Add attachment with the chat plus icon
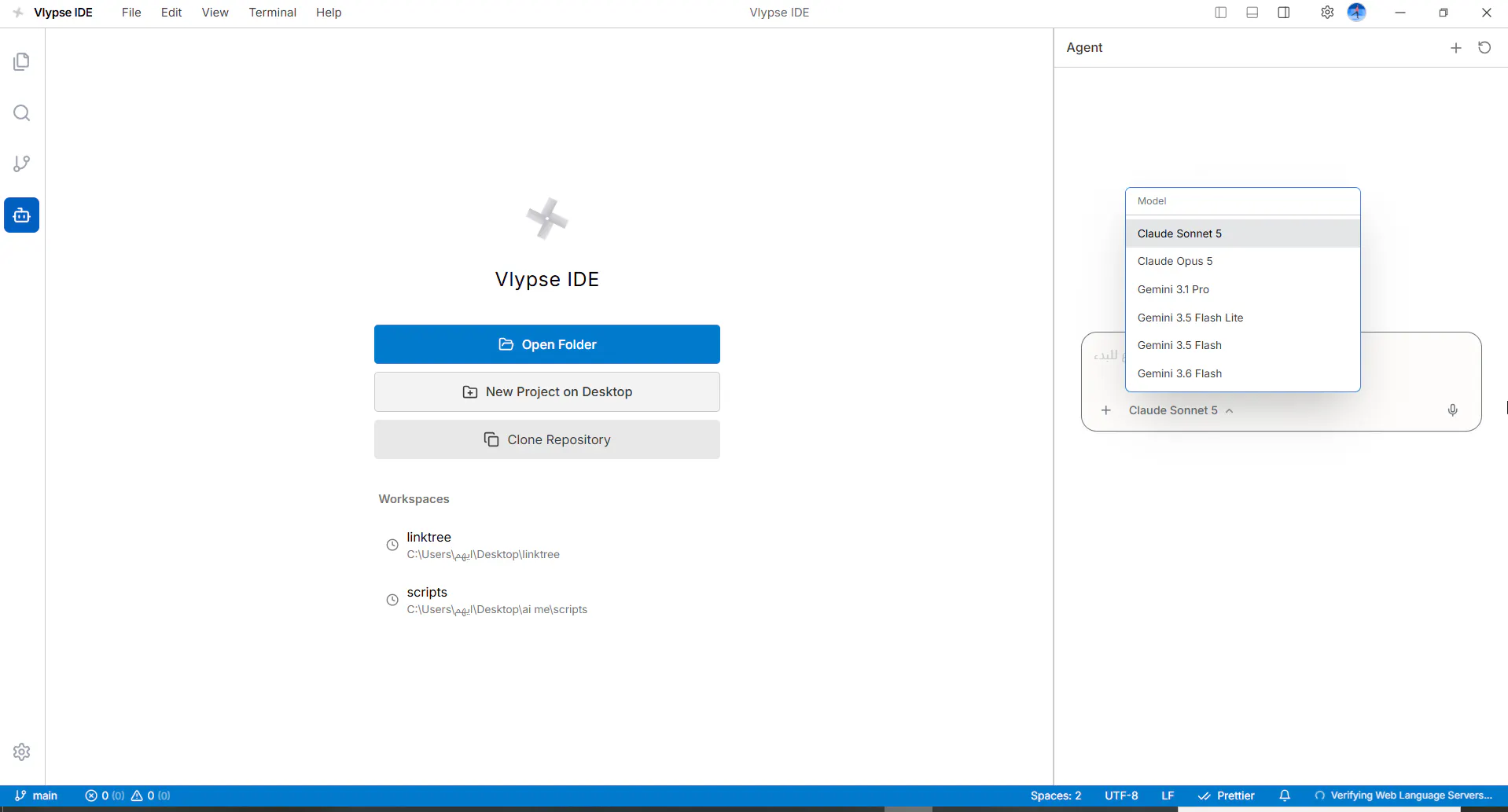1508x812 pixels. (1106, 410)
